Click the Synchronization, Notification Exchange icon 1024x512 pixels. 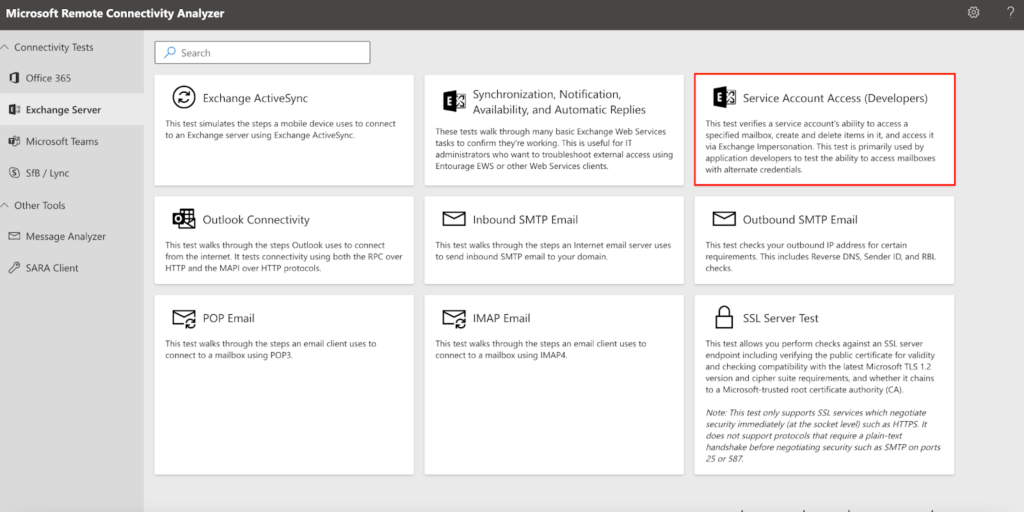coord(454,101)
